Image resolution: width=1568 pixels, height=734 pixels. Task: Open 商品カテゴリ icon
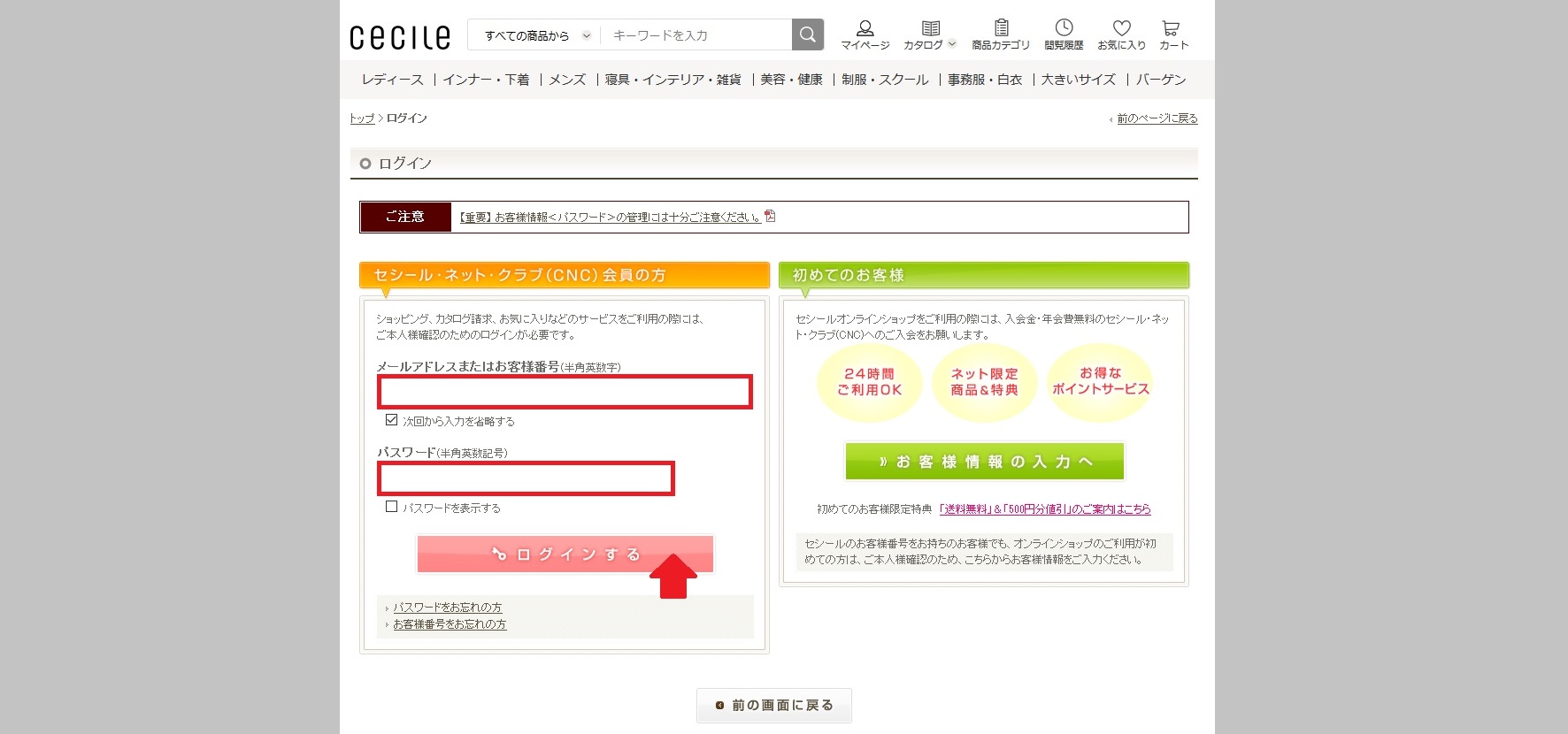coord(1001,35)
